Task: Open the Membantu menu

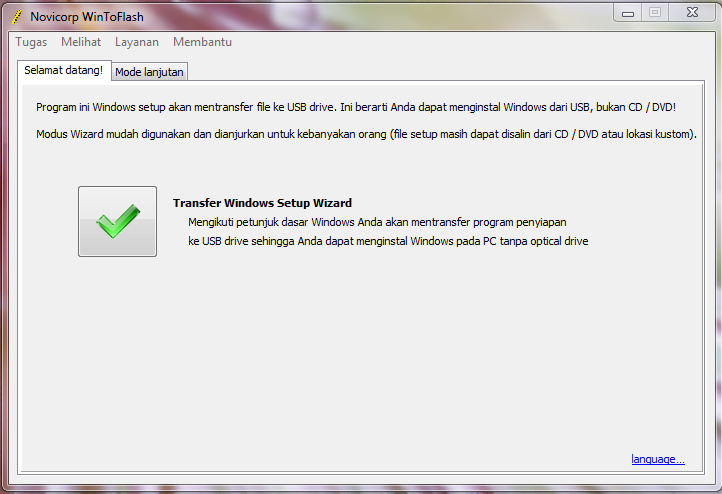Action: [203, 42]
